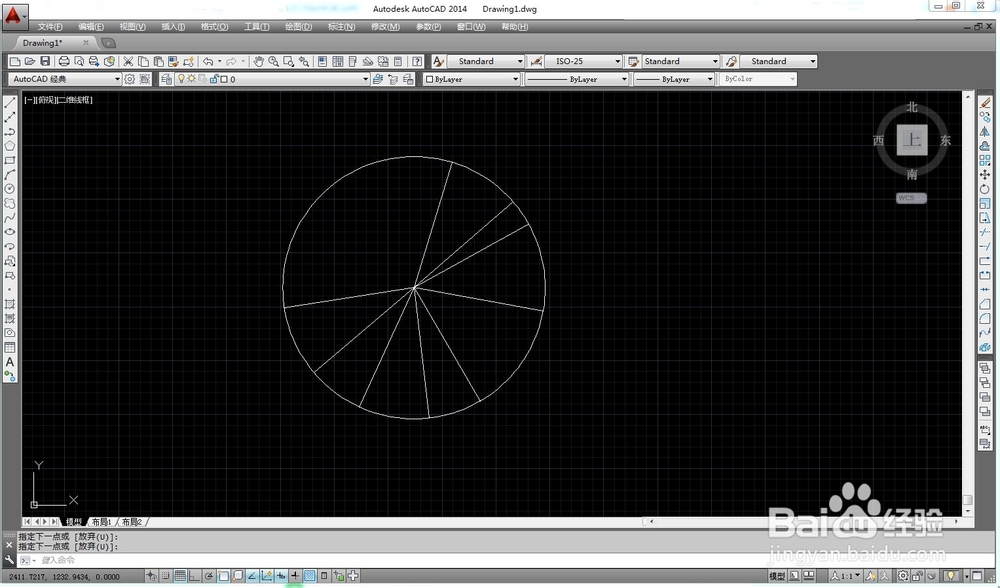Toggle Object Snap in status bar
Screen dimensions: 1000x588
point(223,576)
